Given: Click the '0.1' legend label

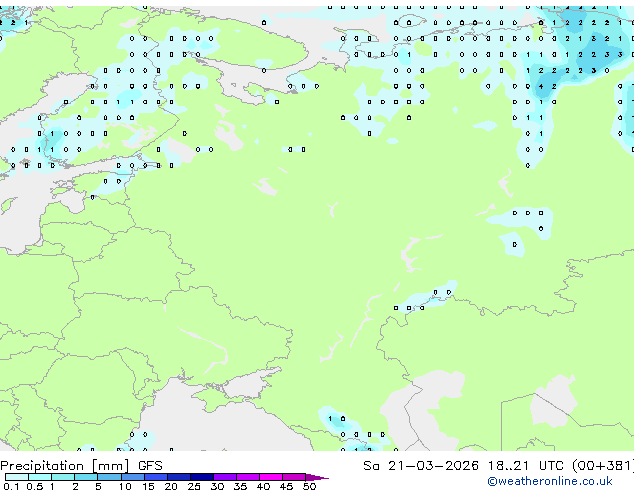Looking at the screenshot, I should (x=11, y=486).
